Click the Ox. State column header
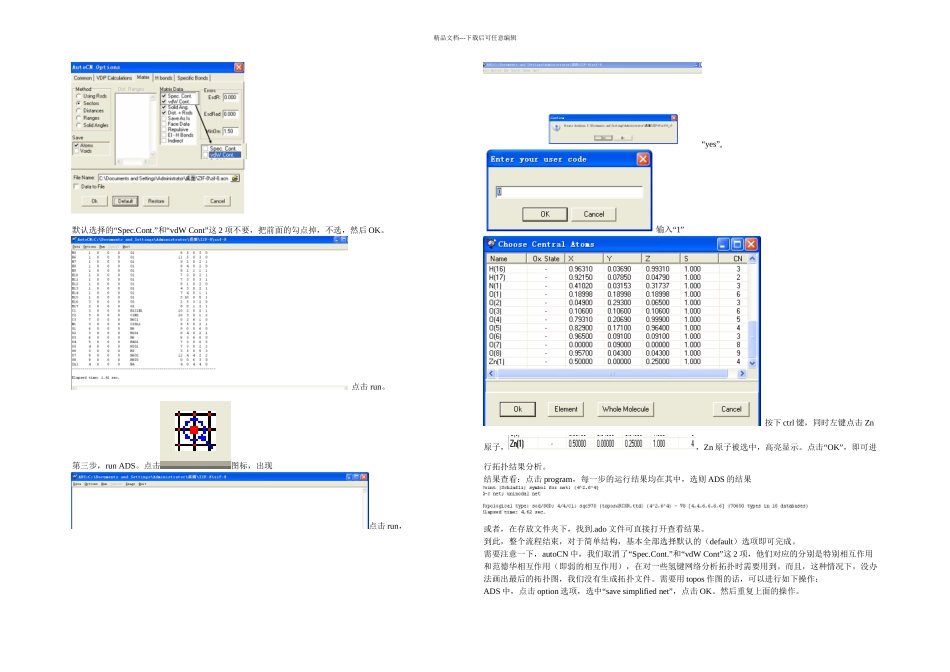The image size is (950, 672). (546, 259)
